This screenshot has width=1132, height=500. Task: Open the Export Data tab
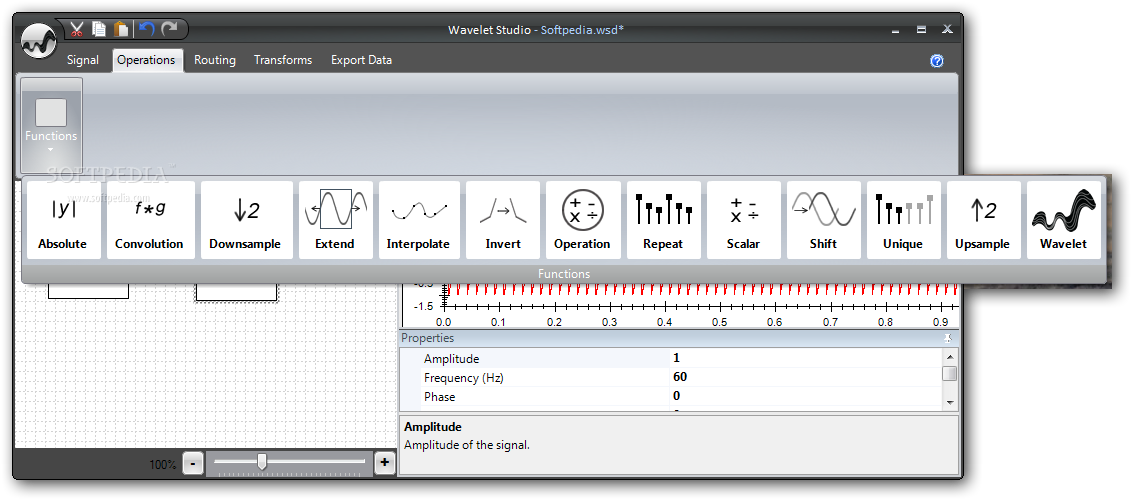tap(362, 60)
